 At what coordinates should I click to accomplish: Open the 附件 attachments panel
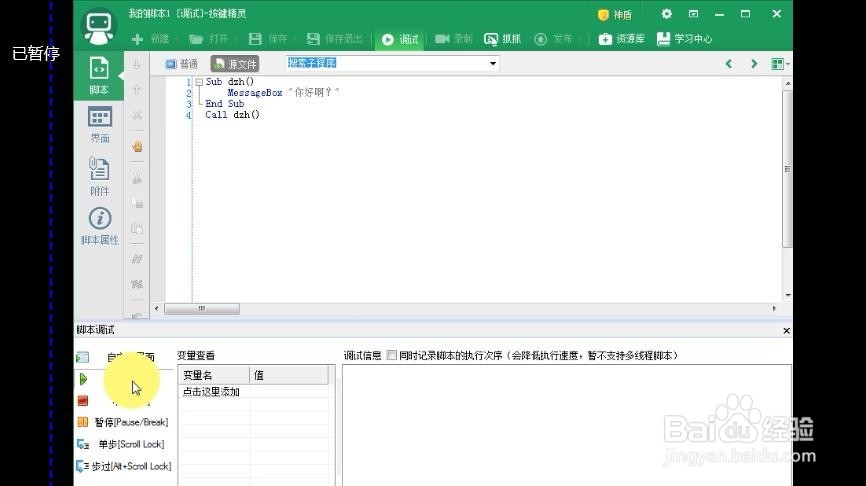click(99, 176)
